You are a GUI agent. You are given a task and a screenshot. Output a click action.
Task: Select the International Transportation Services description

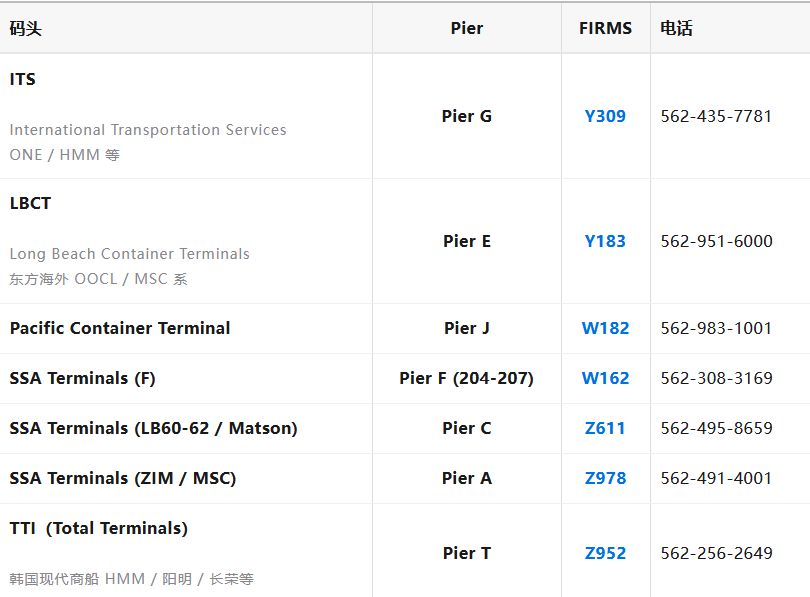[148, 130]
